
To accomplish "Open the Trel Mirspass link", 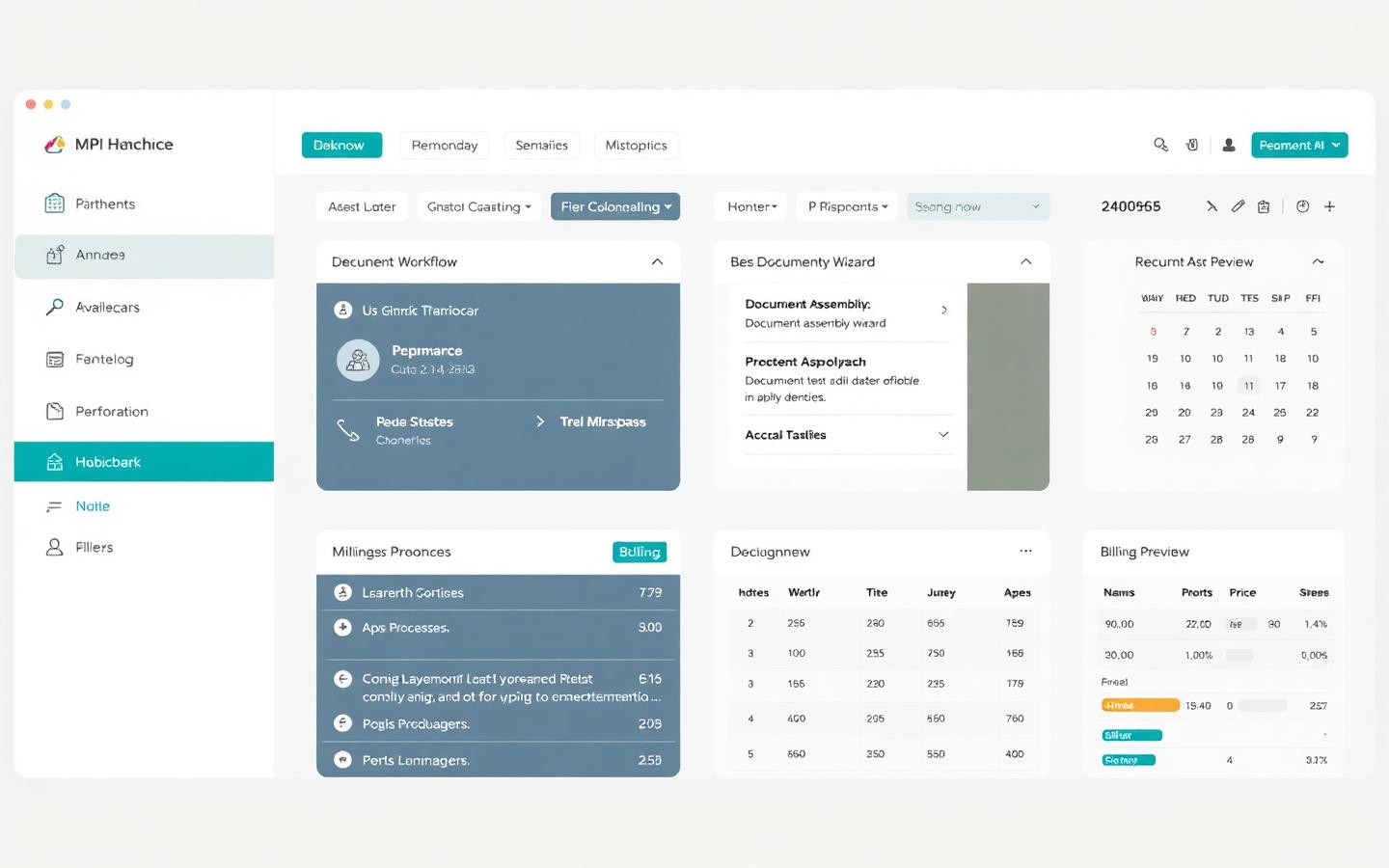I will coord(603,421).
